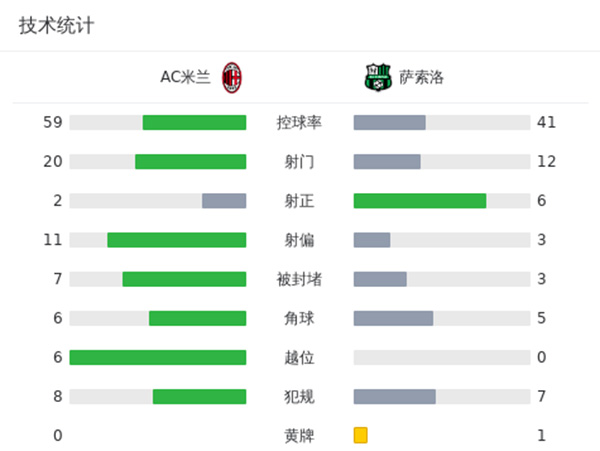Click AC Milan's possession value 59

53,122
